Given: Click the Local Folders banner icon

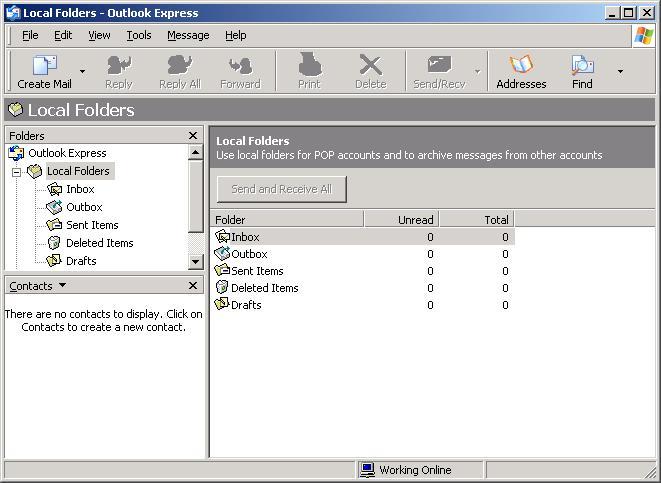Looking at the screenshot, I should tap(15, 110).
